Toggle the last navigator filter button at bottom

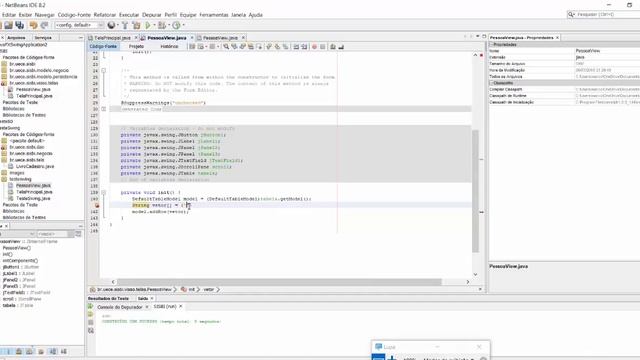tap(64, 351)
